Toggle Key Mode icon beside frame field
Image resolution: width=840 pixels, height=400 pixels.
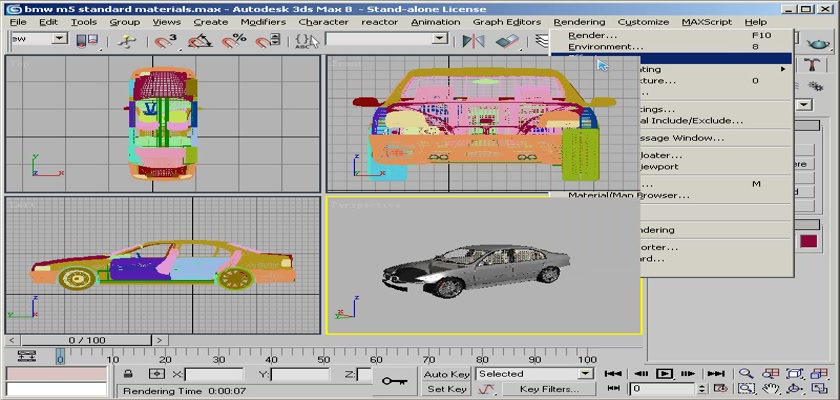coord(614,389)
